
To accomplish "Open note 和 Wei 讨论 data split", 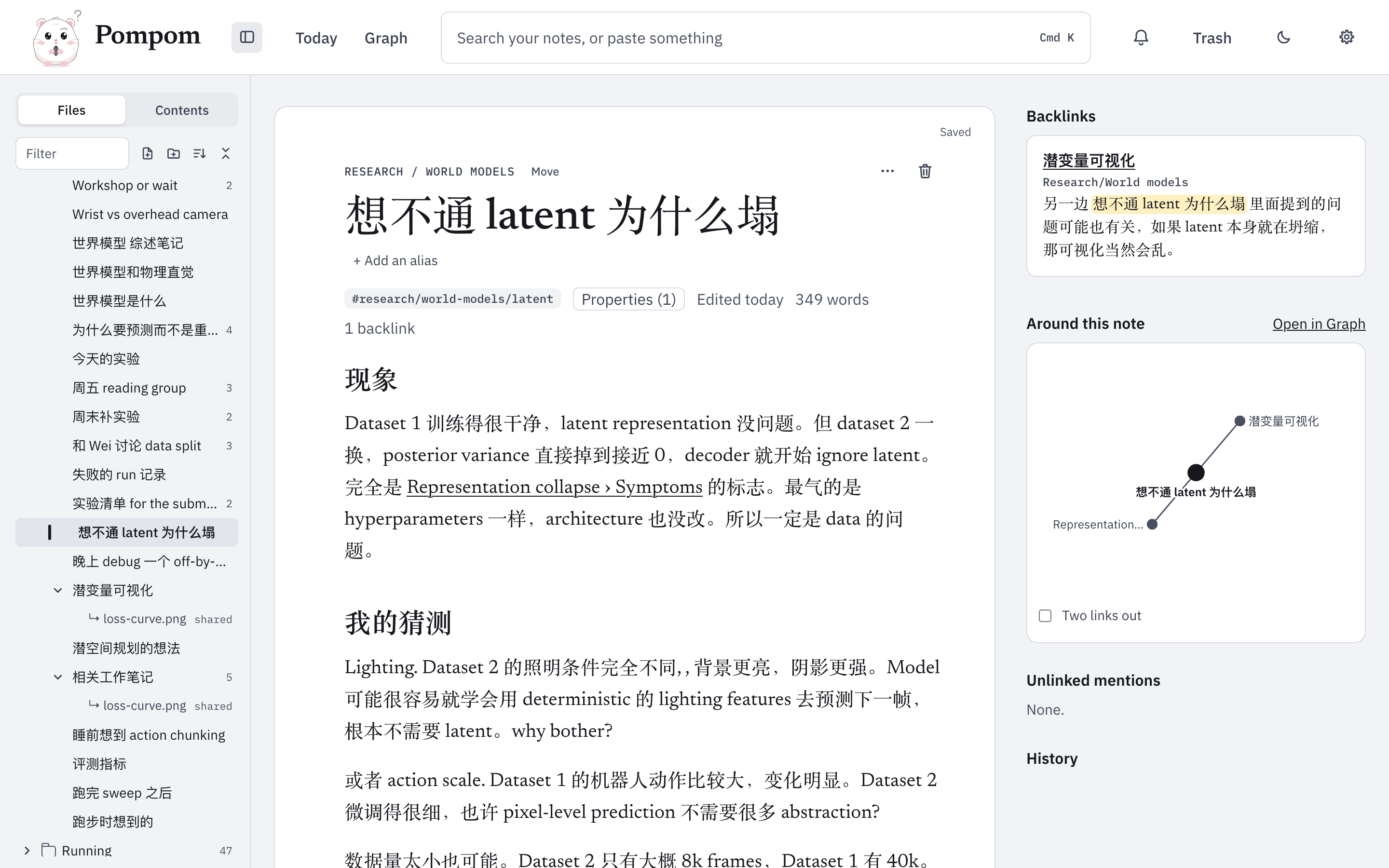I will (x=127, y=446).
